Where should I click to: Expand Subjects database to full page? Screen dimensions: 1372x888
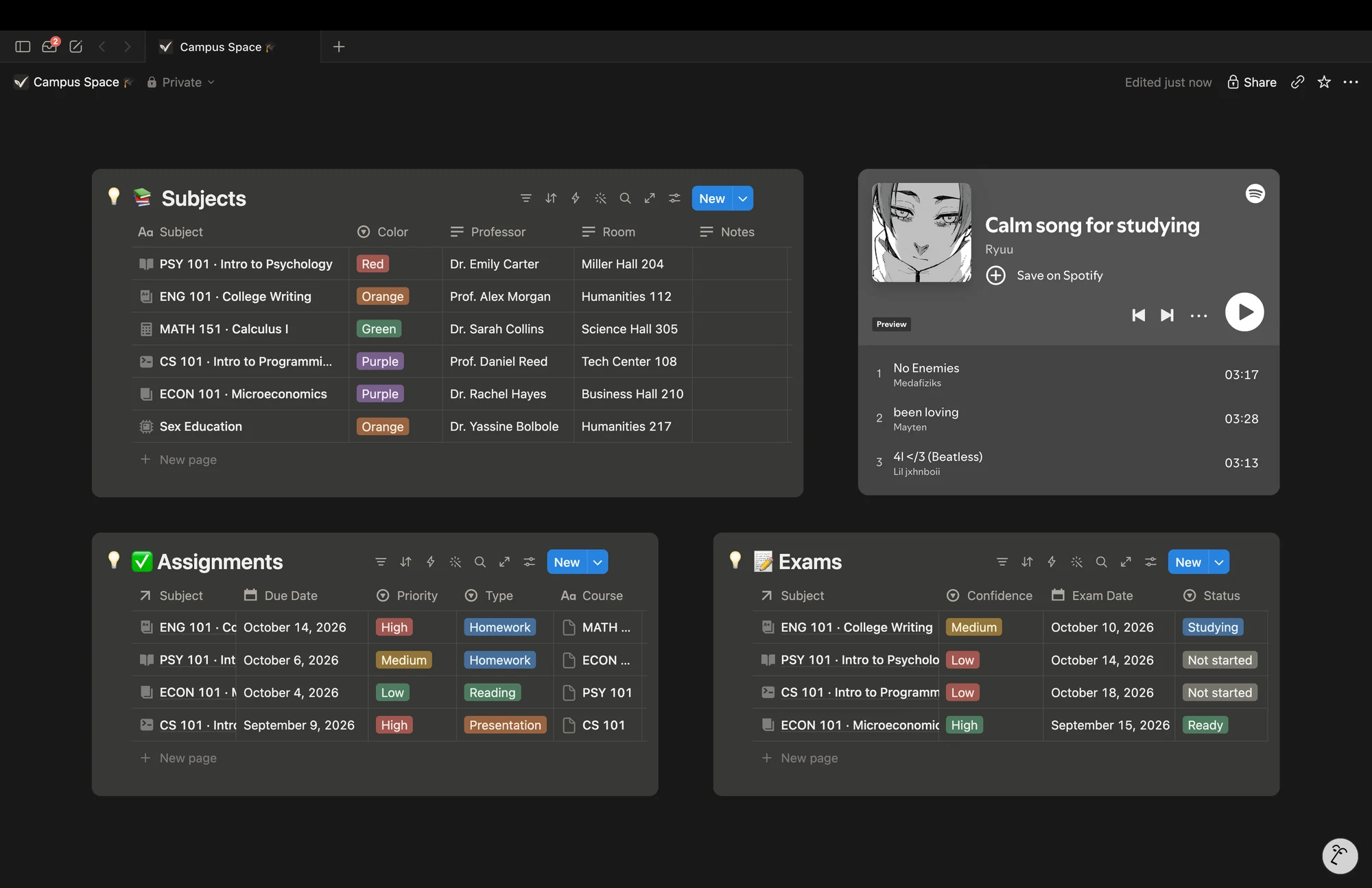click(x=650, y=198)
